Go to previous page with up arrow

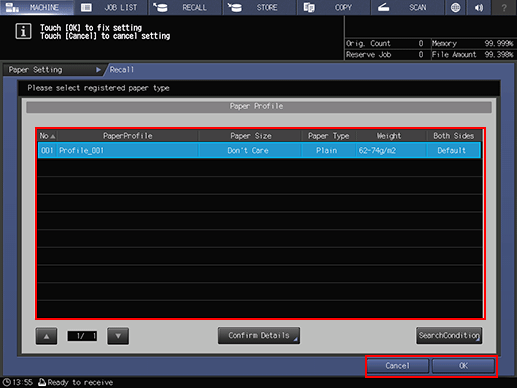[x=46, y=336]
